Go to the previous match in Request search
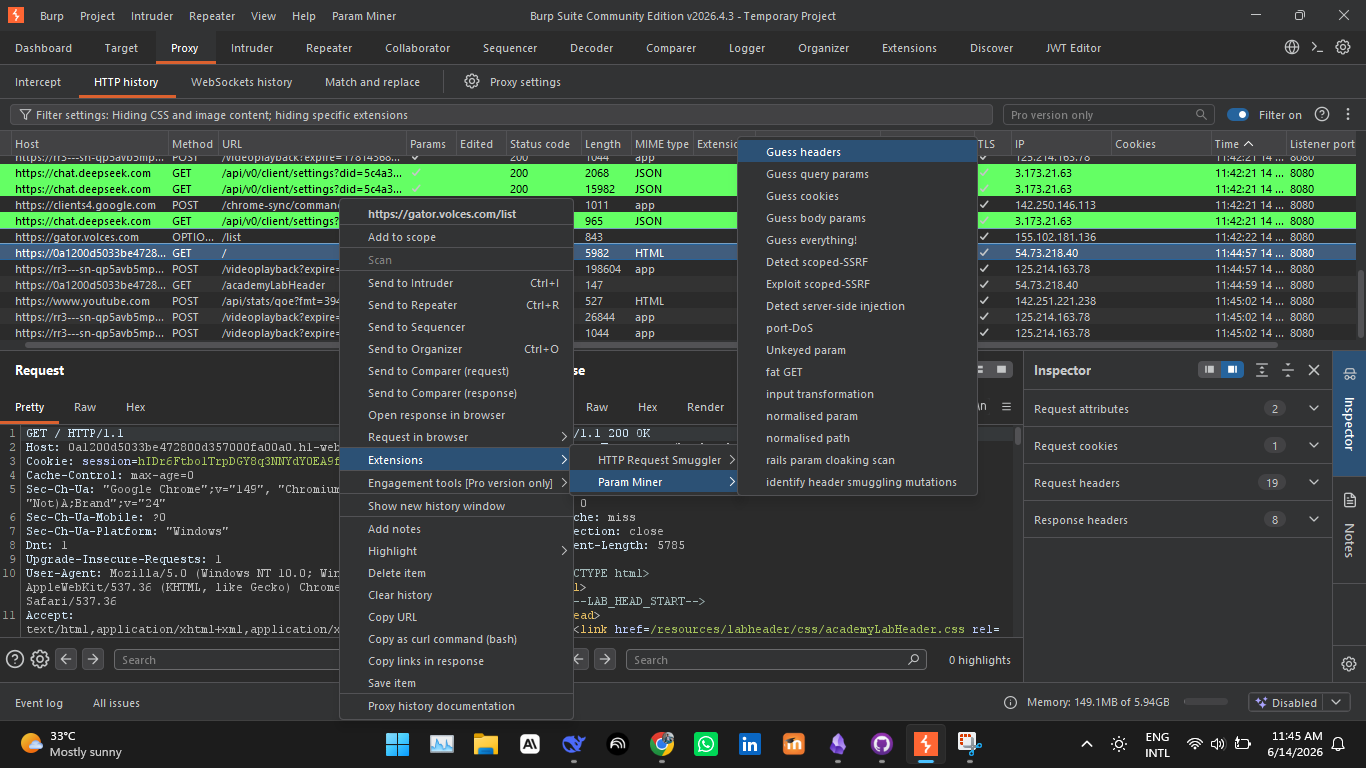The width and height of the screenshot is (1366, 768). pyautogui.click(x=66, y=659)
